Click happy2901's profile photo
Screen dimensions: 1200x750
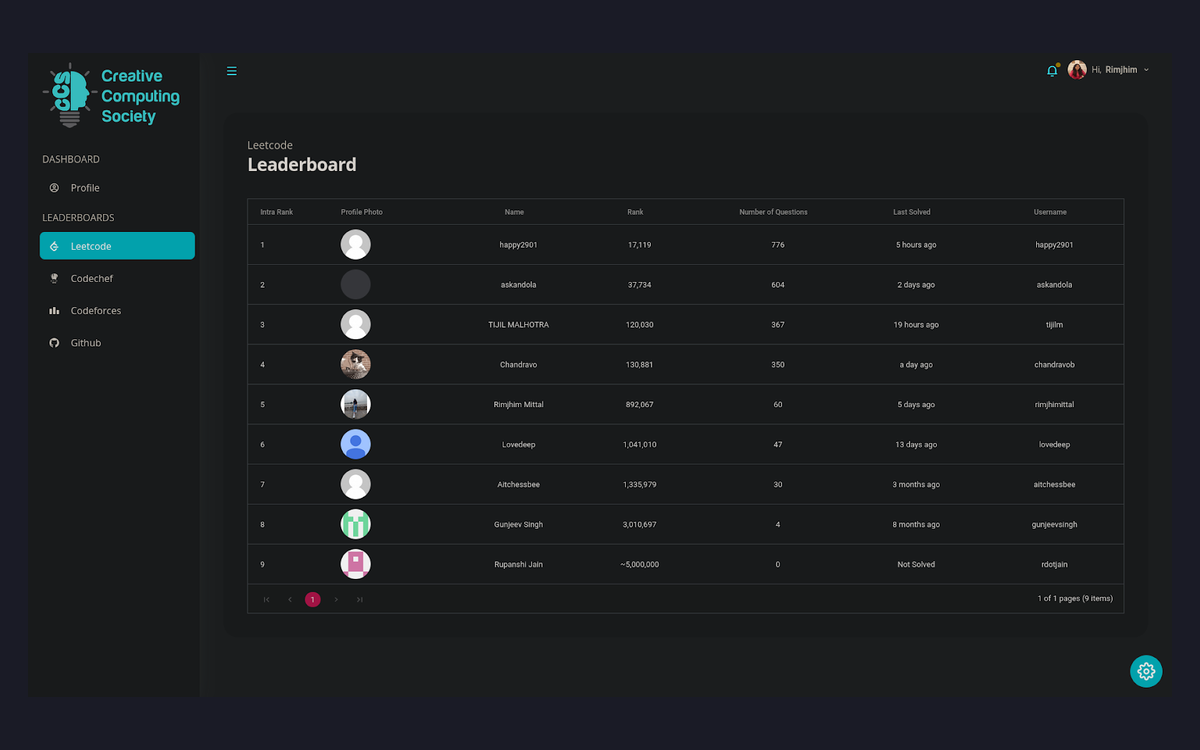(356, 245)
